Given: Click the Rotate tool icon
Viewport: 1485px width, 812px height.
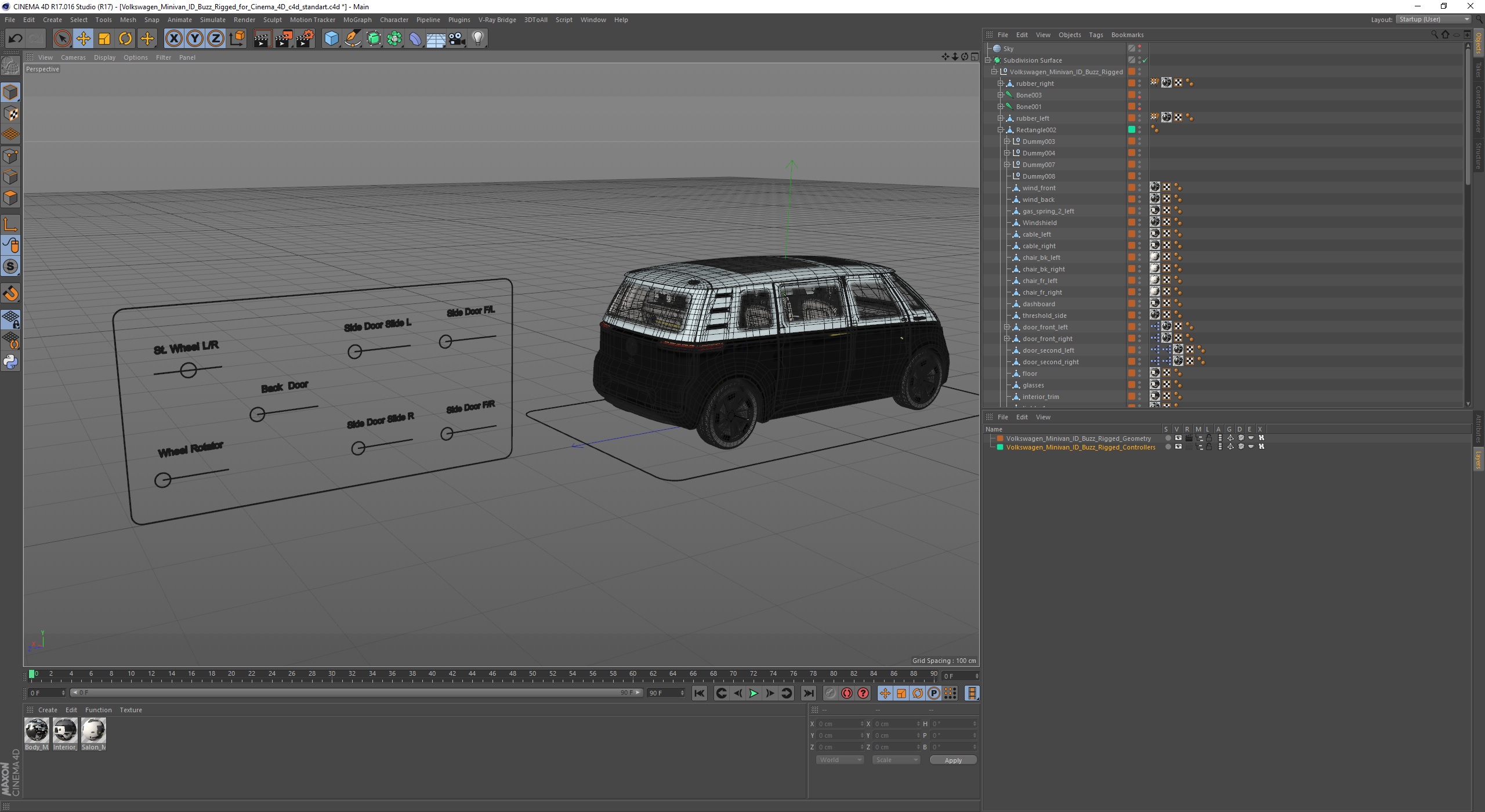Looking at the screenshot, I should tap(126, 38).
